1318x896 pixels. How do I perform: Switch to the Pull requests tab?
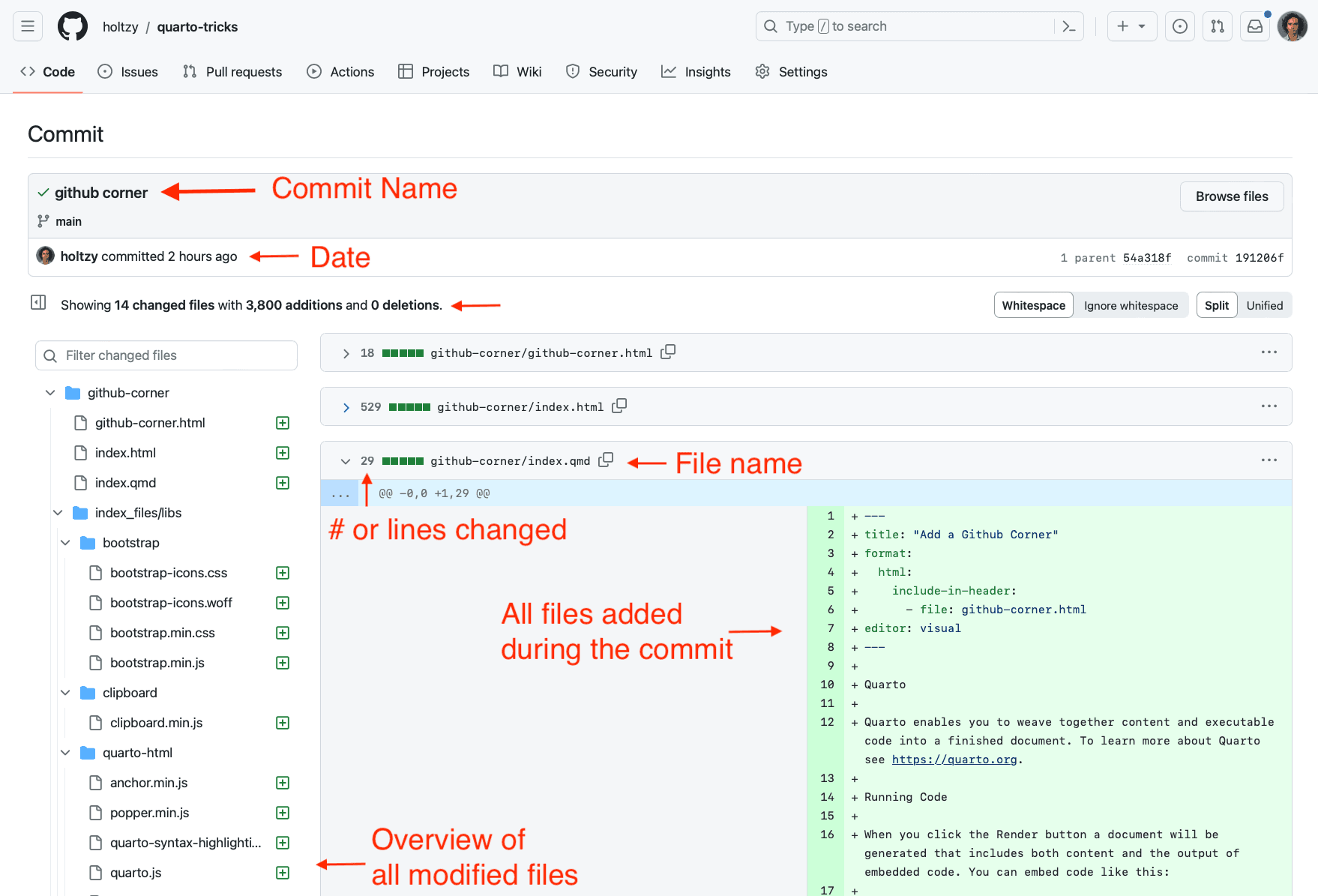[x=232, y=72]
